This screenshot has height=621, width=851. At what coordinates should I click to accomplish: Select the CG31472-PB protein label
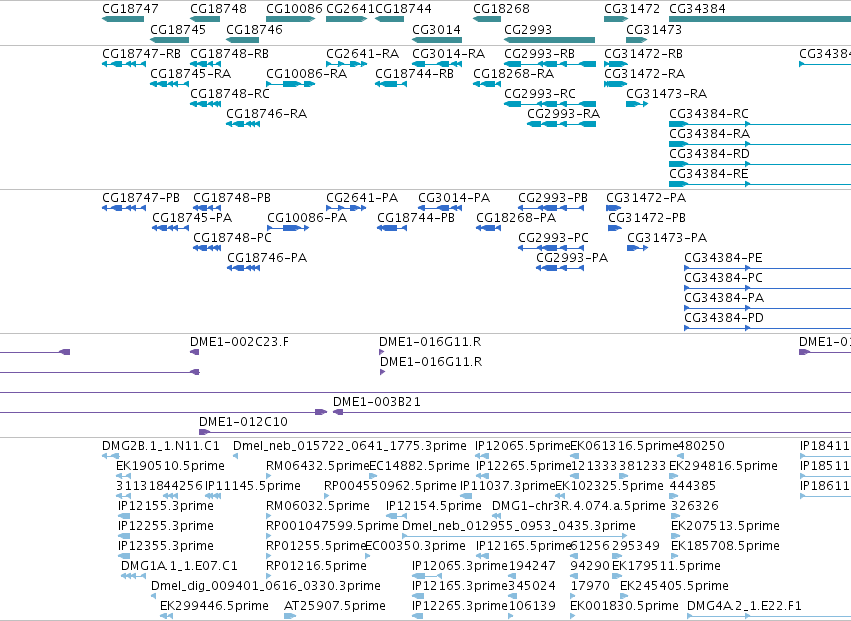647,218
